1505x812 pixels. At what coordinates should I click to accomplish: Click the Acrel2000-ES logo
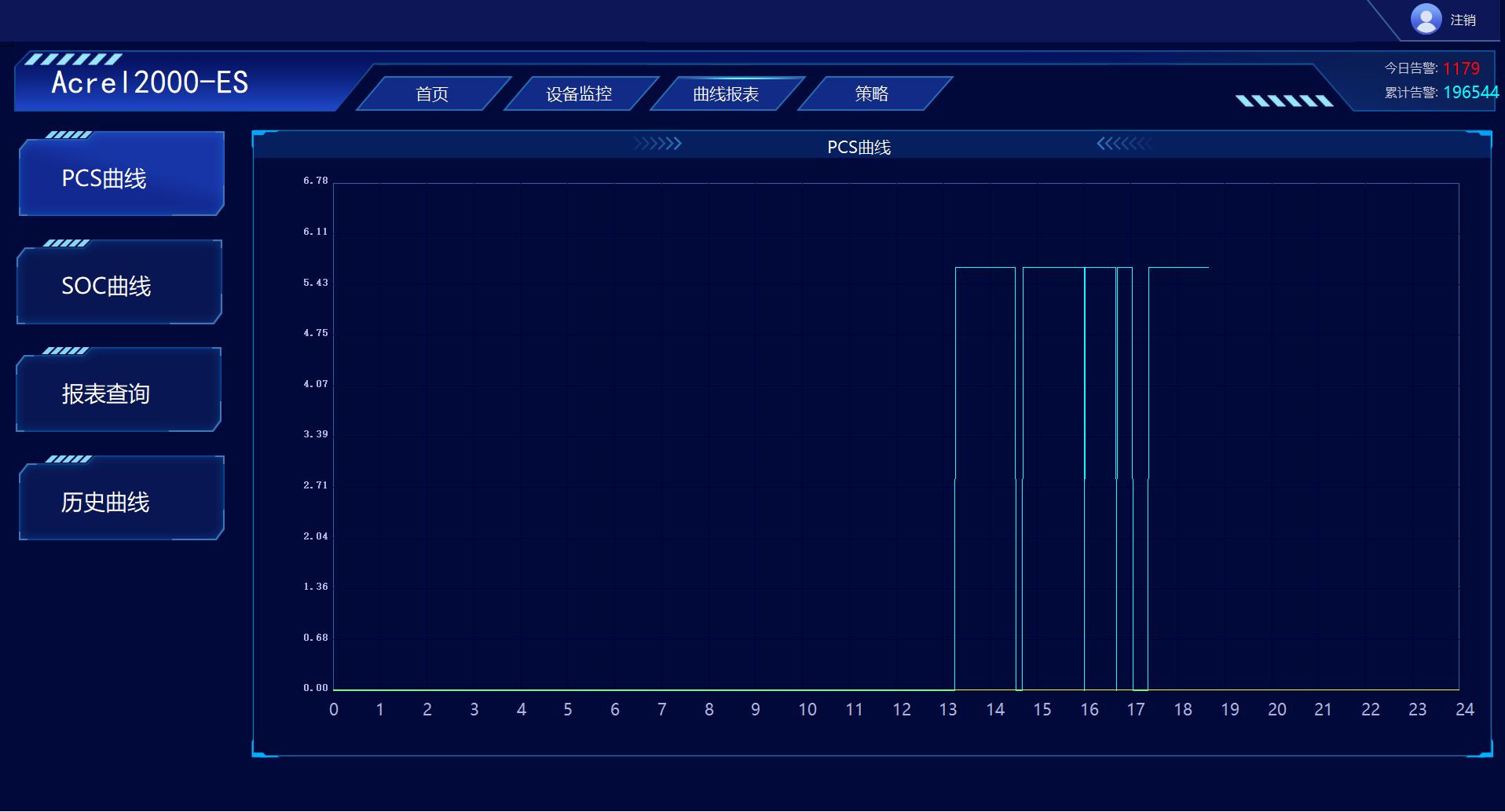pyautogui.click(x=149, y=83)
